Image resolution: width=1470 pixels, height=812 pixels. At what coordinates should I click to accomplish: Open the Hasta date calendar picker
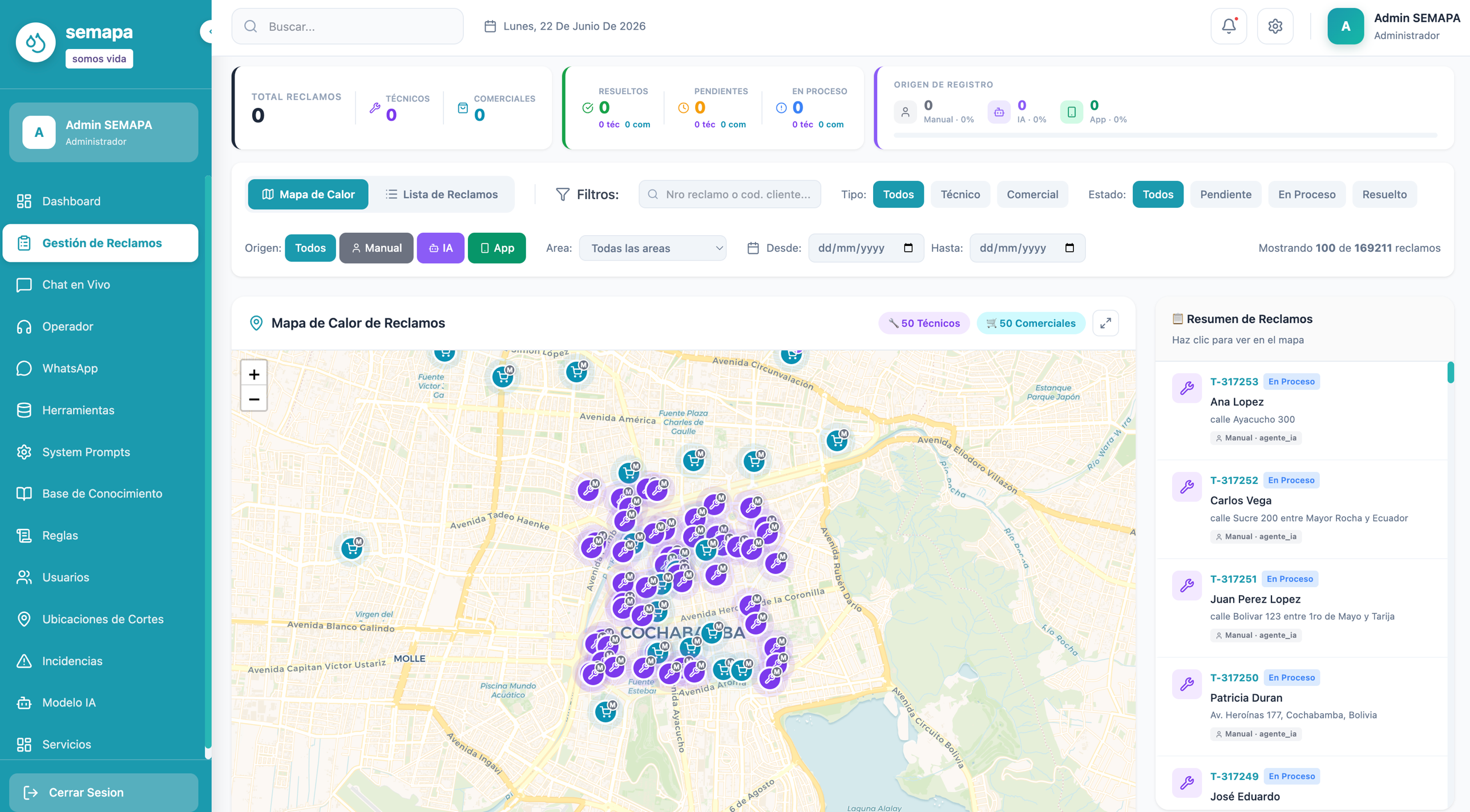(x=1069, y=248)
